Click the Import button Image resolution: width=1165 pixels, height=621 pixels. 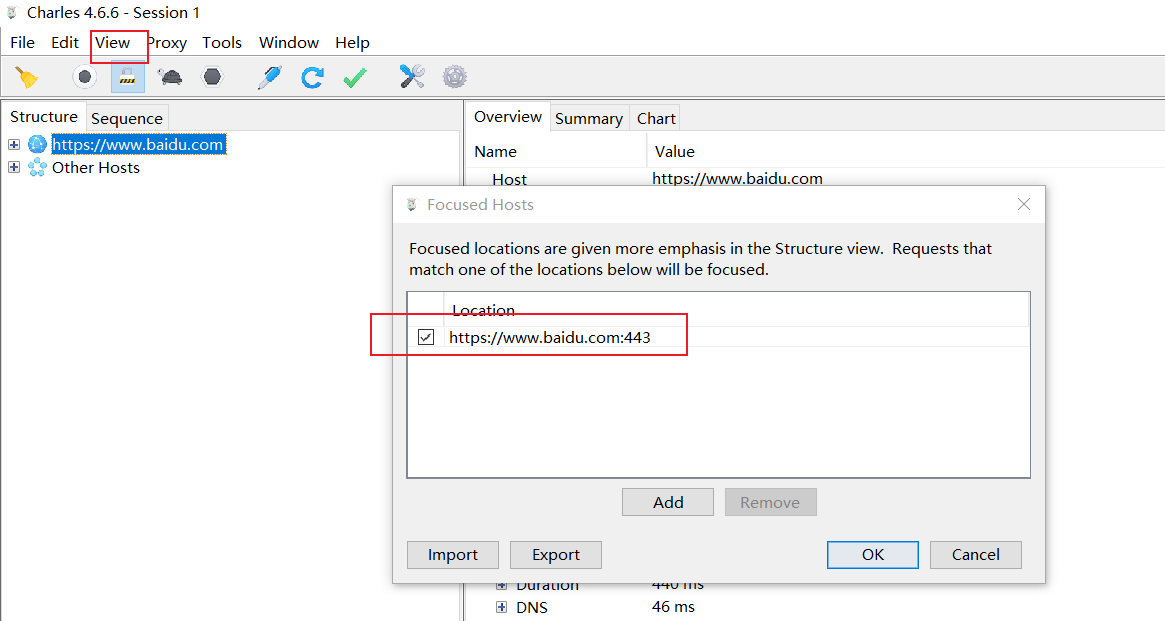[453, 555]
